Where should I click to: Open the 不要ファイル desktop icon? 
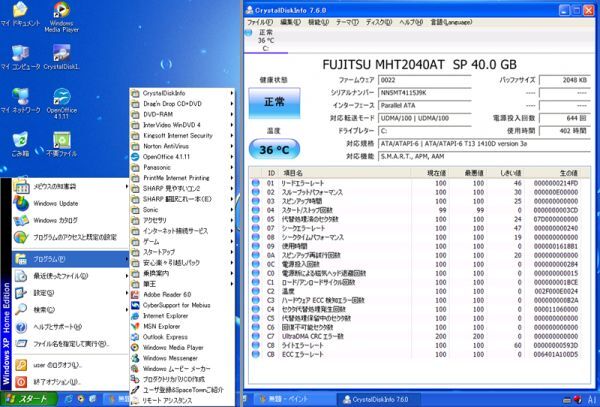(x=62, y=144)
